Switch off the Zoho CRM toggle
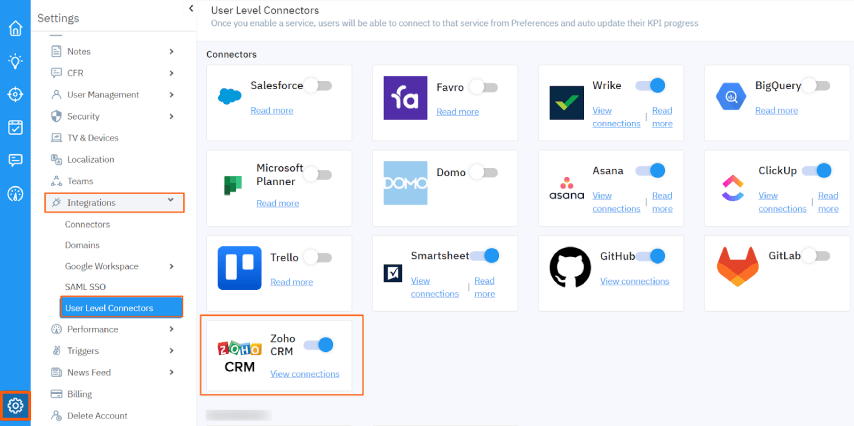The image size is (854, 426). 319,344
